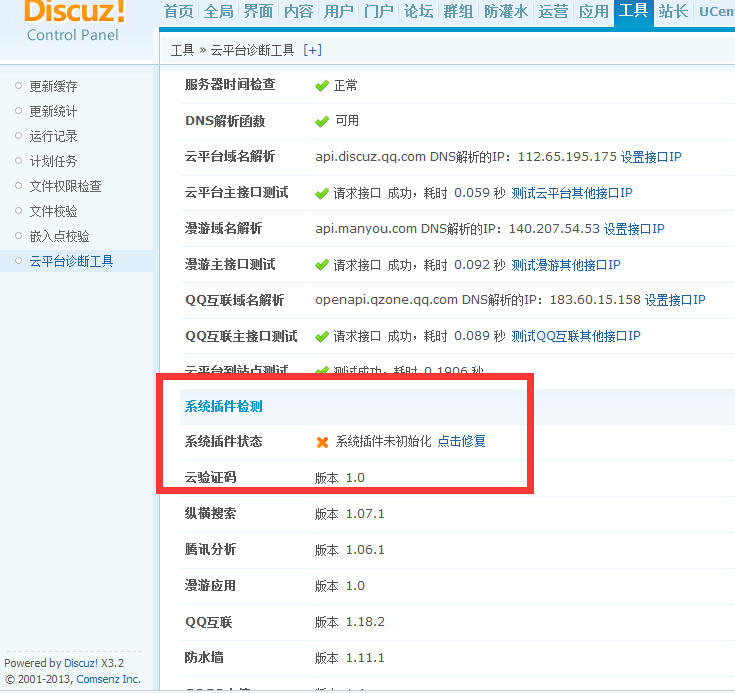Open the 应用 top menu

(593, 11)
